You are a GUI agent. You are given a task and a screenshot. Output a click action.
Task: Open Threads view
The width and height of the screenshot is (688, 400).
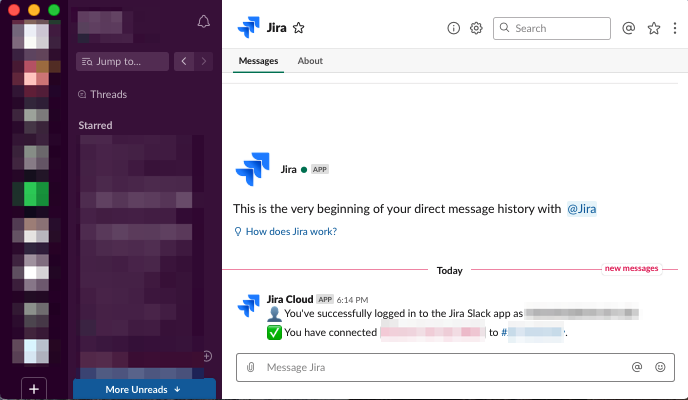[103, 94]
